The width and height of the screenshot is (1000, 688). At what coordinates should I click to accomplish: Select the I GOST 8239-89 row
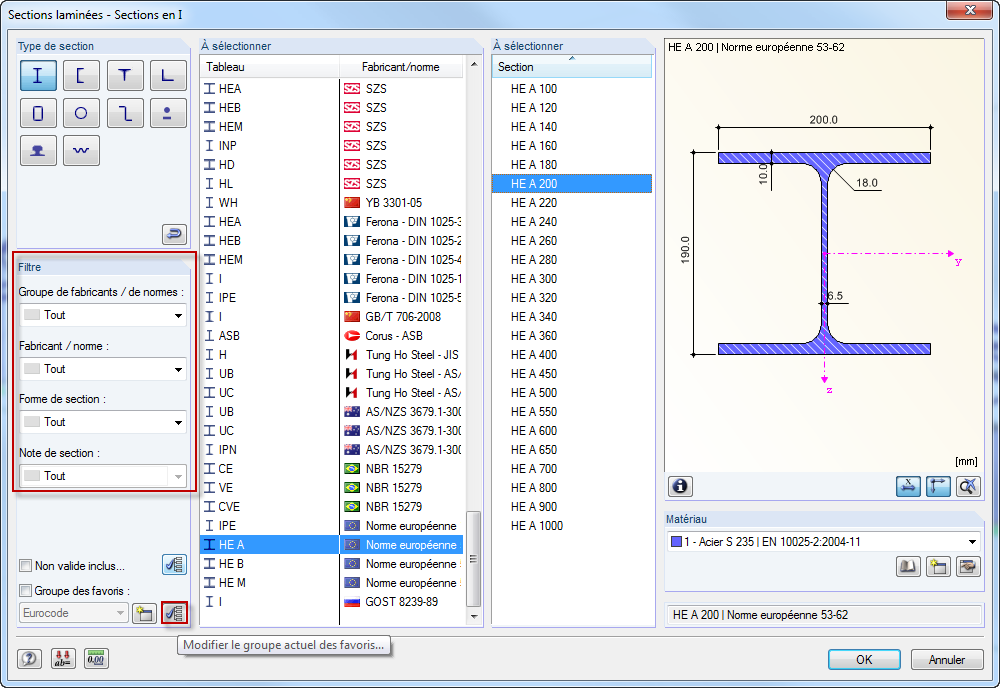click(x=332, y=602)
